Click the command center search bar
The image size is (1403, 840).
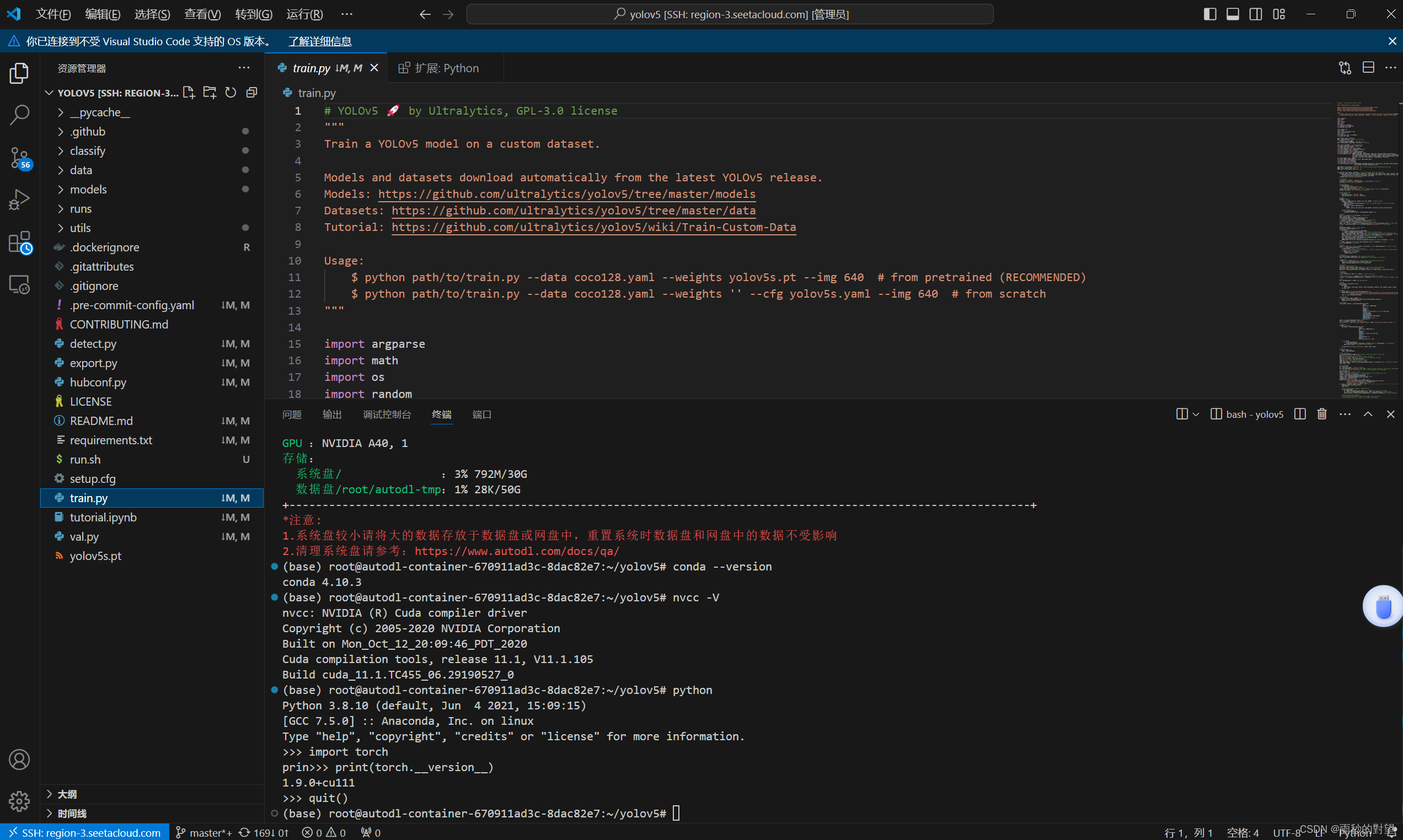730,14
